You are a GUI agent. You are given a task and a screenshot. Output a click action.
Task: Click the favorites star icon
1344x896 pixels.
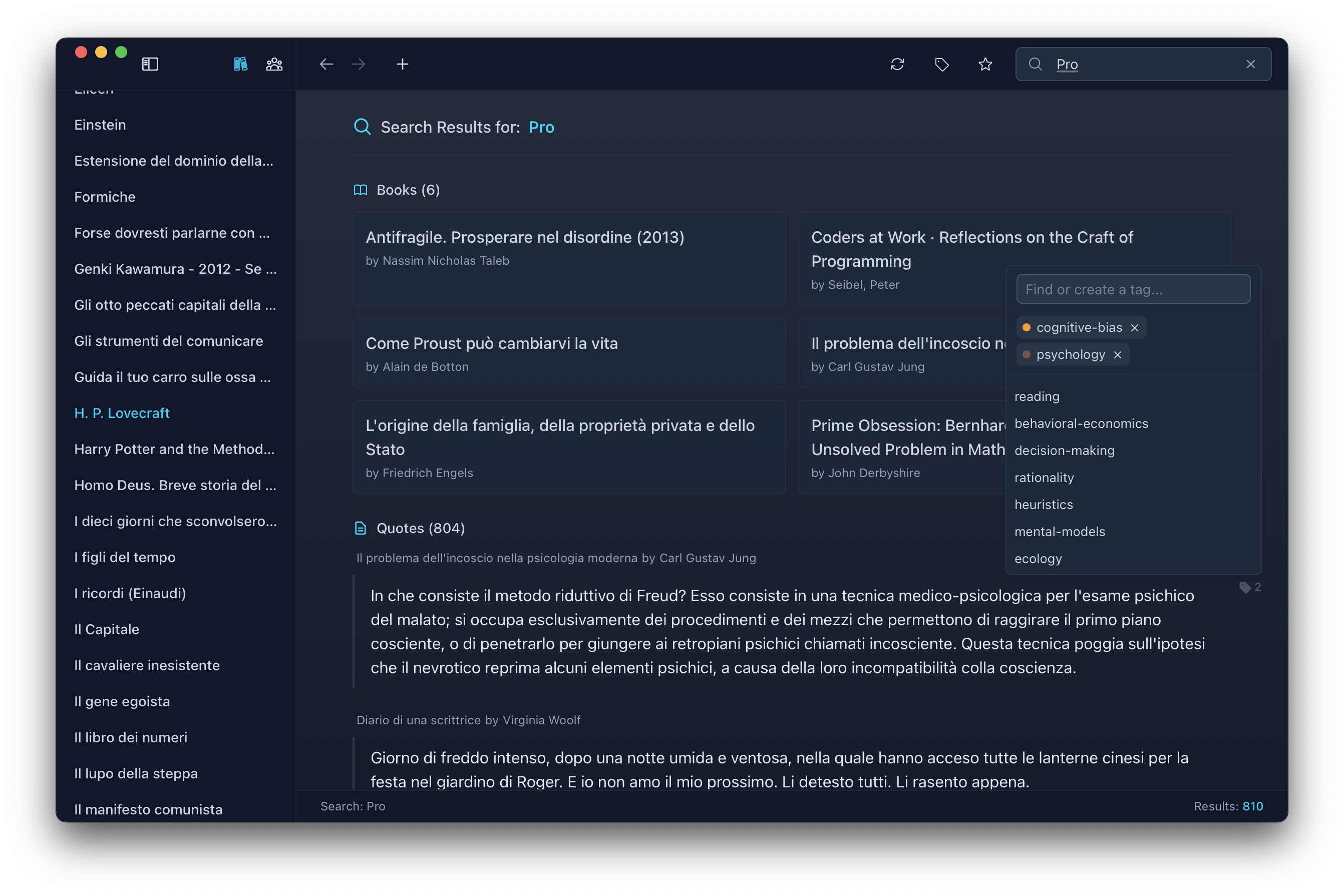(x=985, y=64)
